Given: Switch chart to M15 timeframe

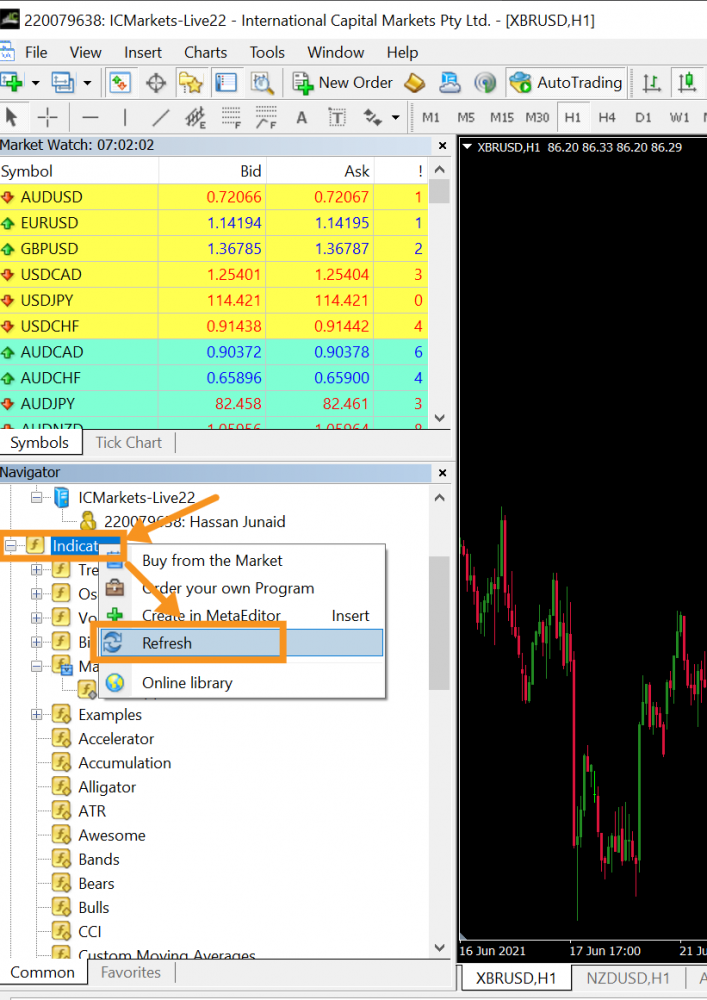Looking at the screenshot, I should 501,117.
